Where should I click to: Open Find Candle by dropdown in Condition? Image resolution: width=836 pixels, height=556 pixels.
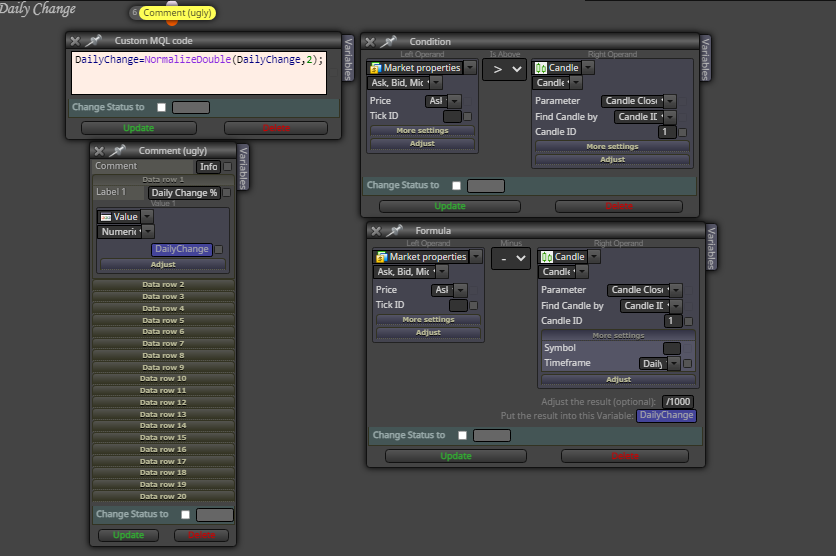pyautogui.click(x=670, y=117)
